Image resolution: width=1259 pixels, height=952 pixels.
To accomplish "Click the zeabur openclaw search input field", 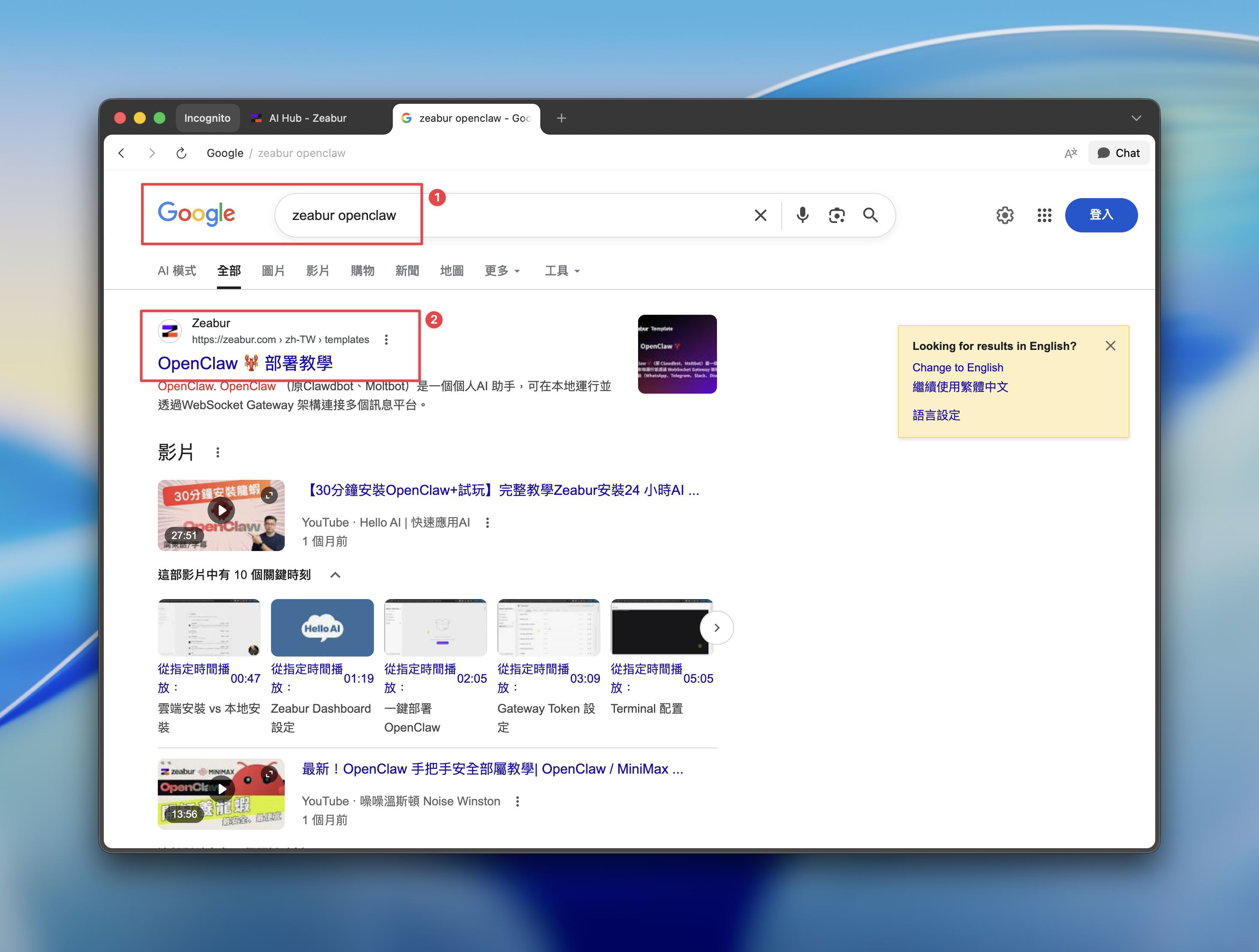I will [x=512, y=215].
